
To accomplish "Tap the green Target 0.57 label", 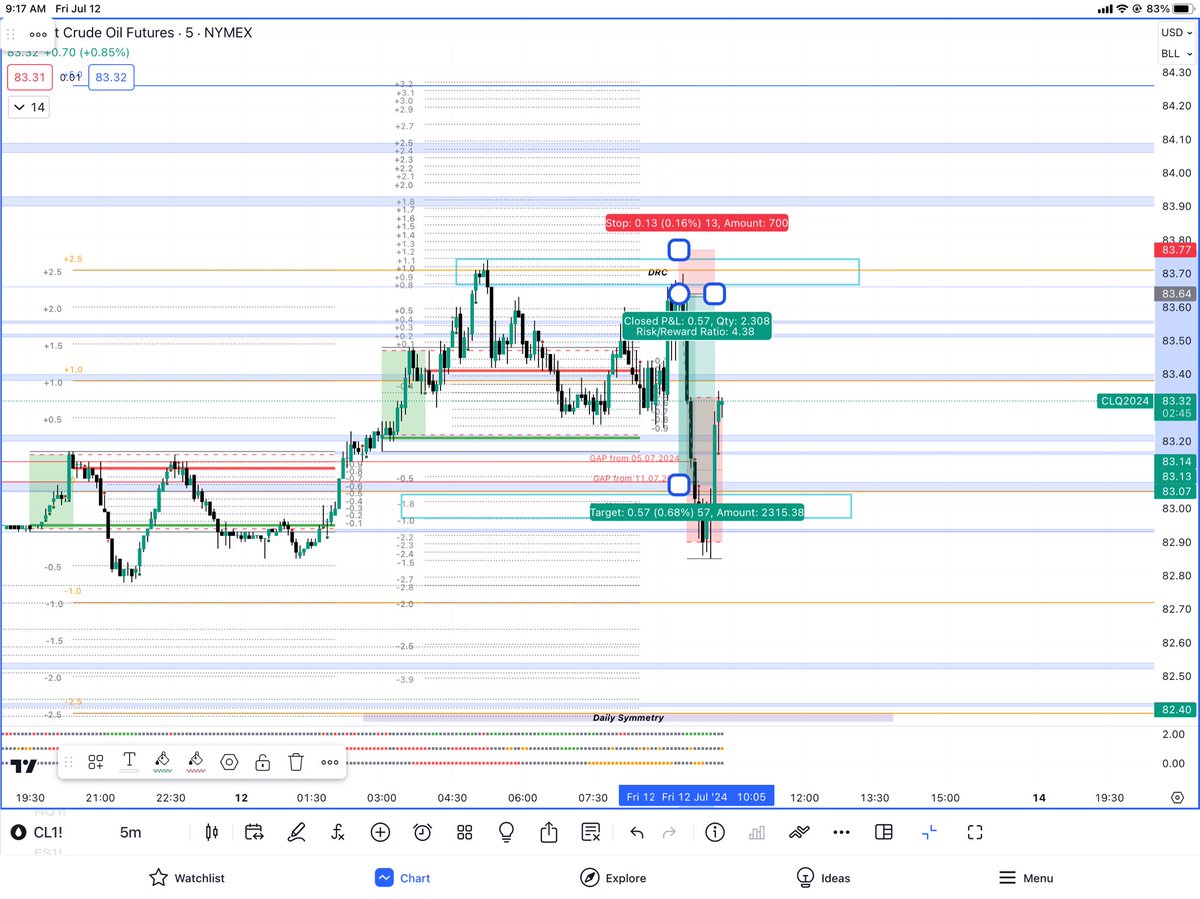I will point(698,511).
